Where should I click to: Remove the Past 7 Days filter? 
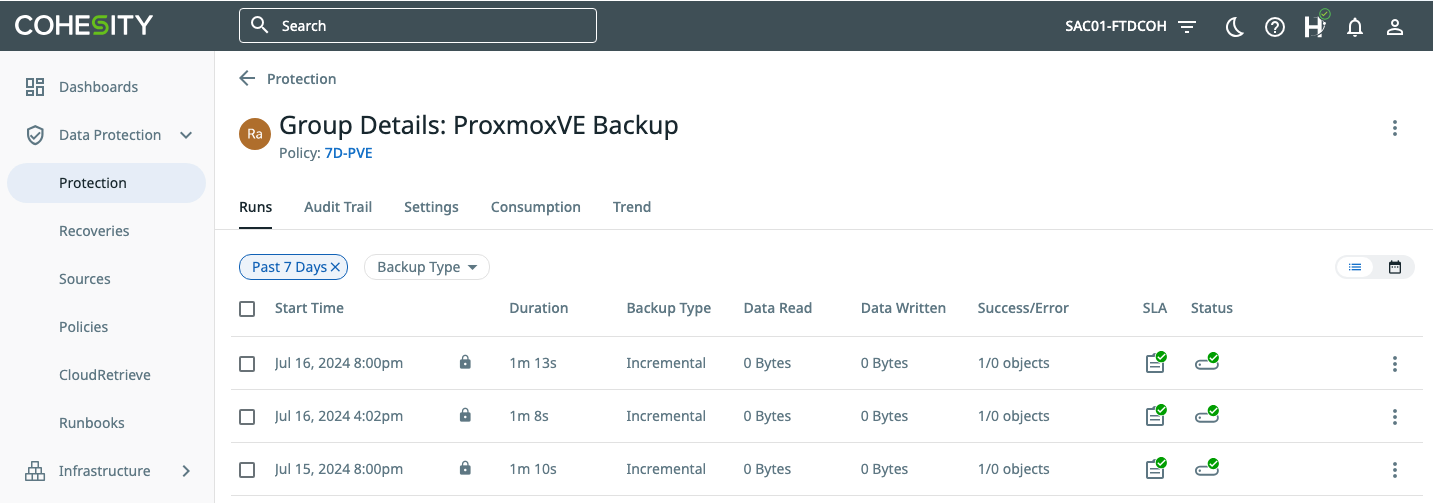click(336, 267)
